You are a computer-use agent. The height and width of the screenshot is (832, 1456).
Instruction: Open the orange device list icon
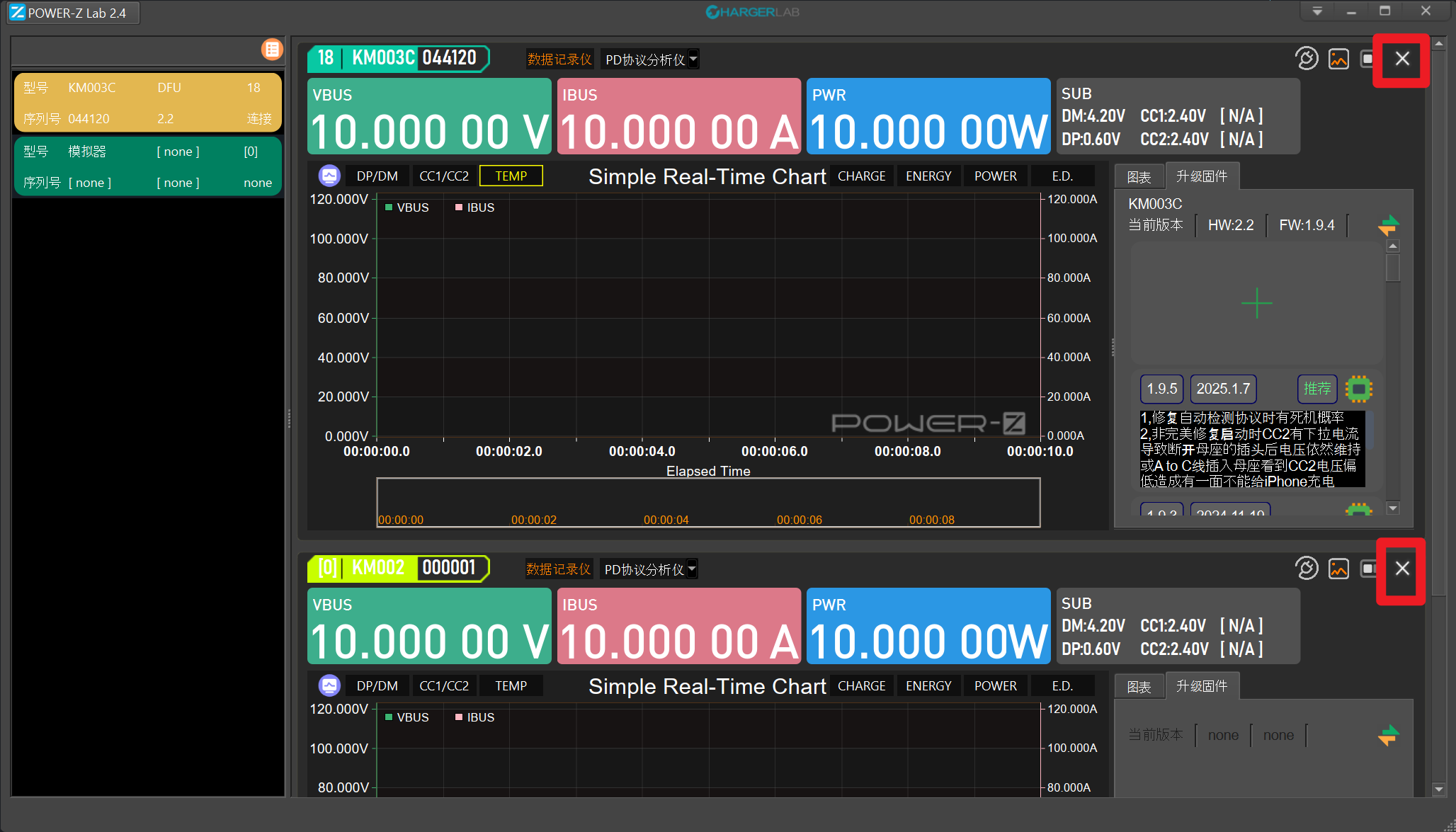coord(272,50)
